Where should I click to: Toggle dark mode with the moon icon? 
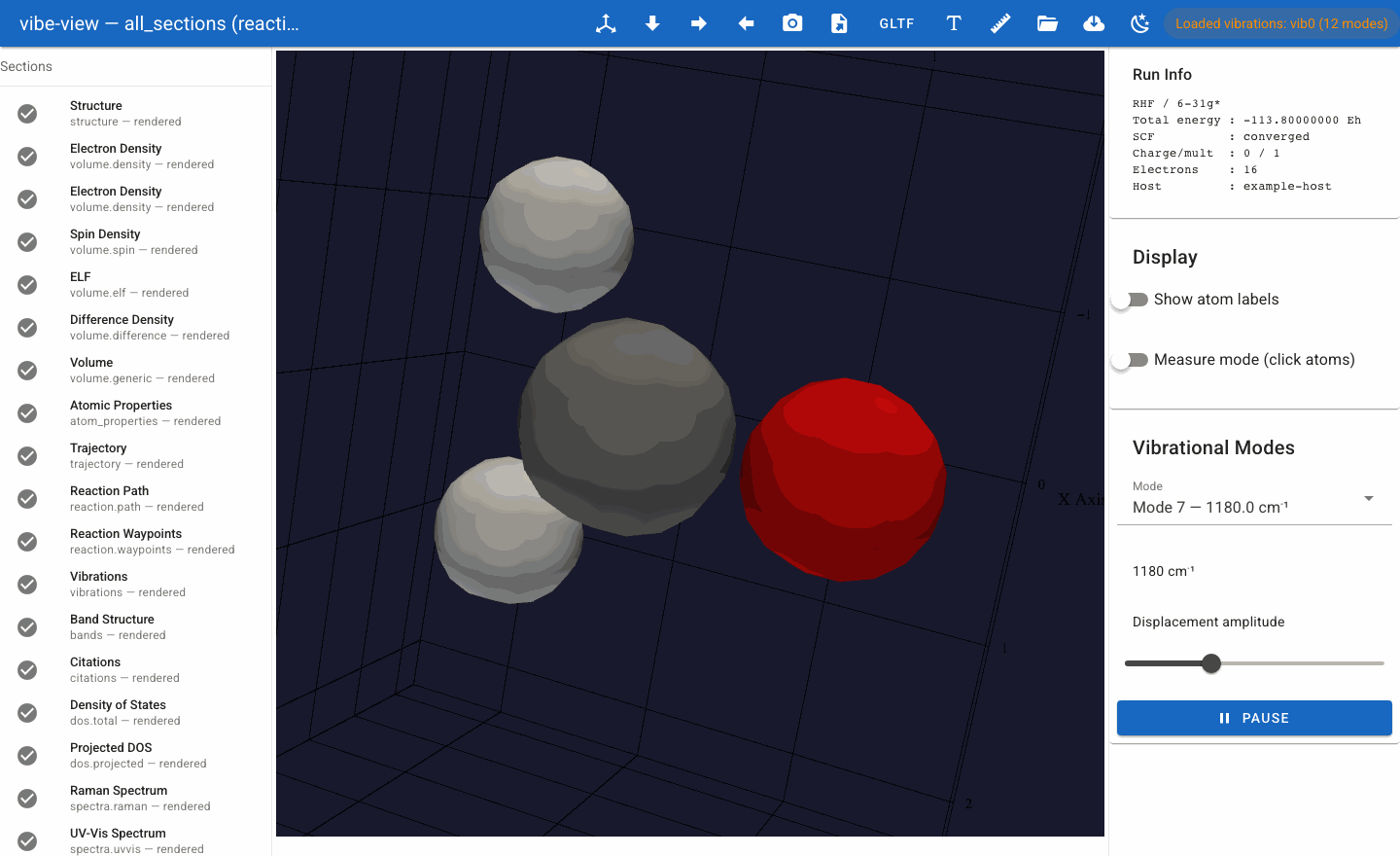1140,23
